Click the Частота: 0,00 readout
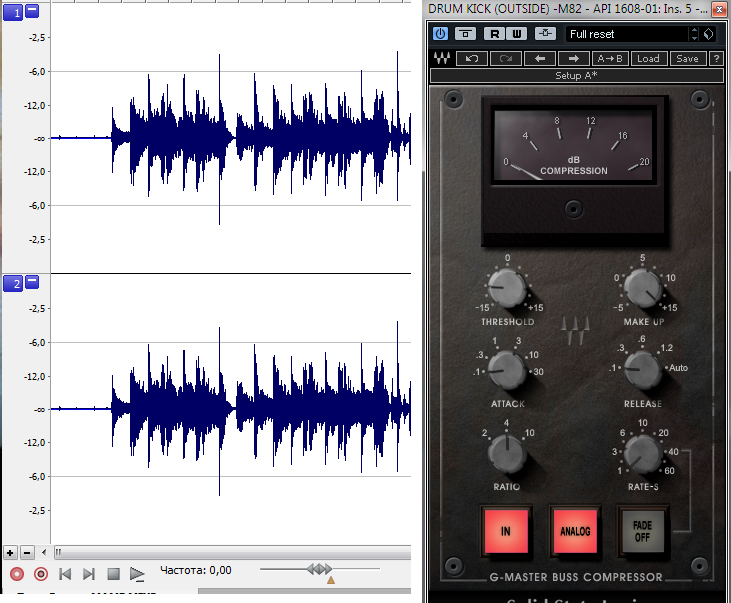 tap(196, 570)
